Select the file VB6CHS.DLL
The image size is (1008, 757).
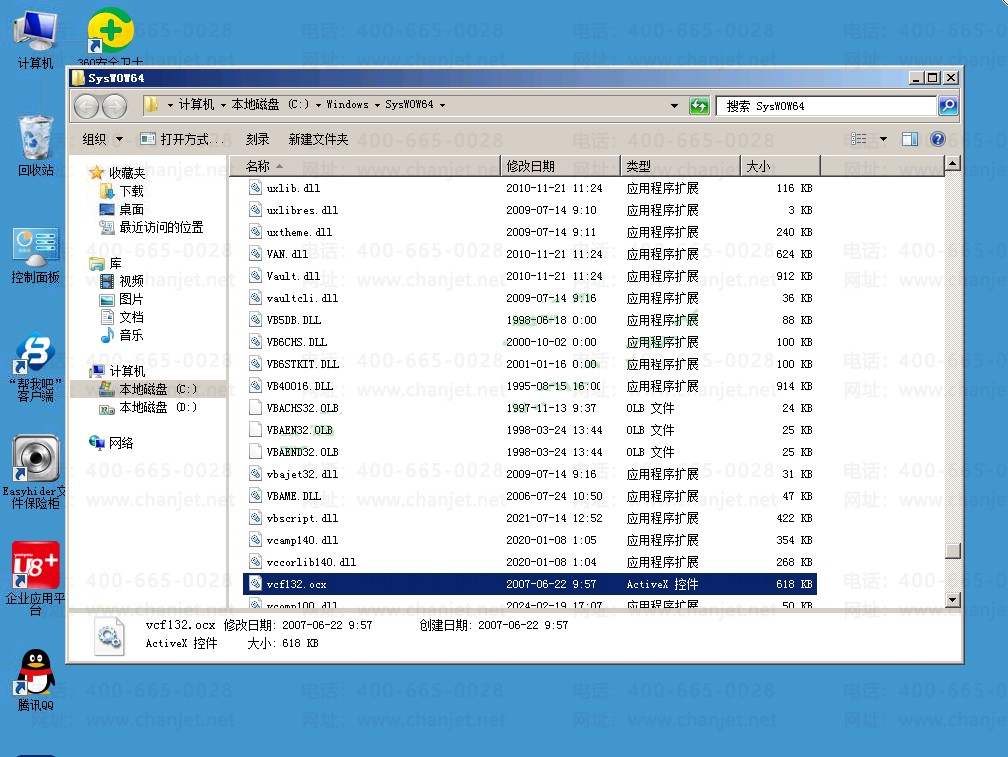tap(530, 342)
